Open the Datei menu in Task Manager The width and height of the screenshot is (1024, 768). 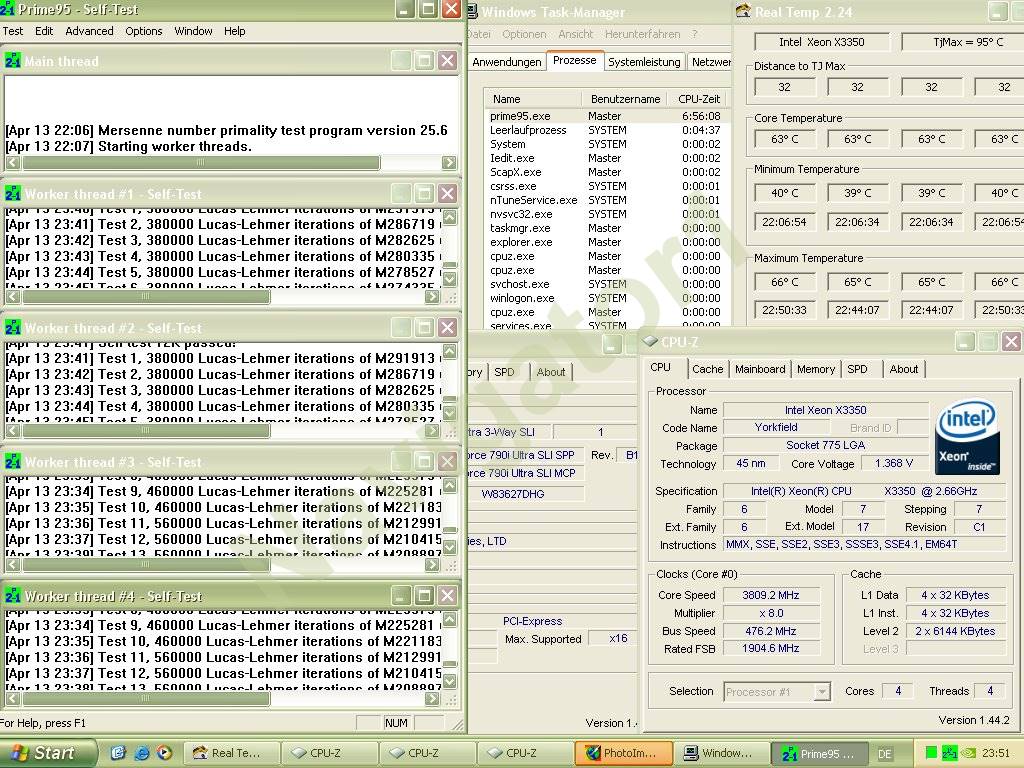(x=479, y=34)
